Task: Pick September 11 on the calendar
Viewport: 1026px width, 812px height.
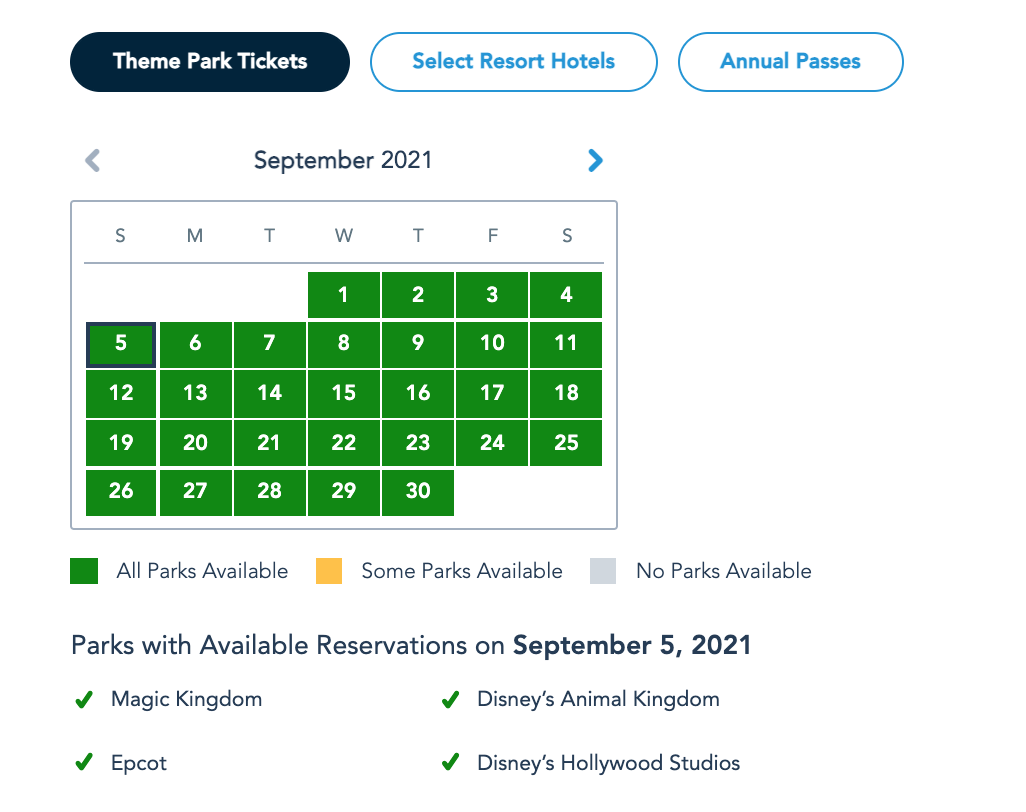Action: pos(566,344)
